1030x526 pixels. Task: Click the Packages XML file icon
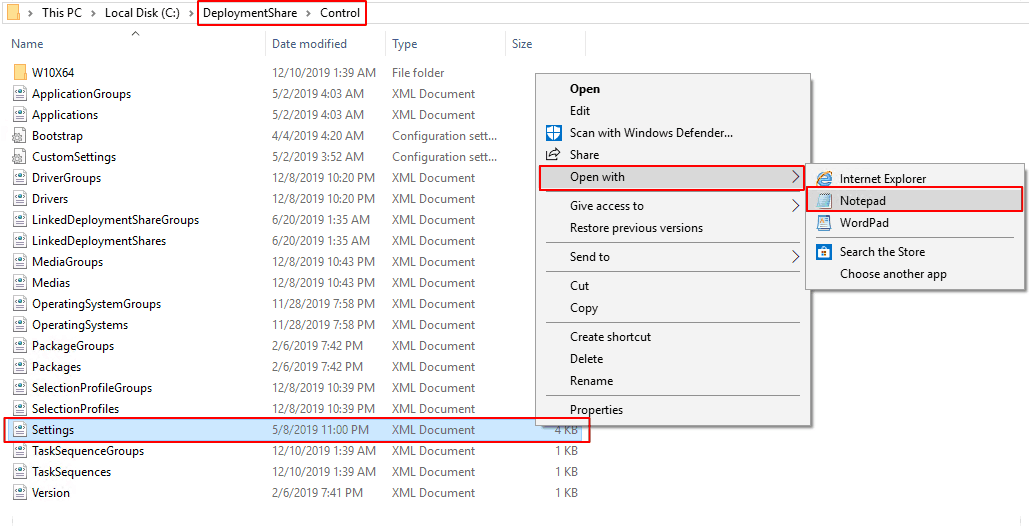tap(20, 366)
